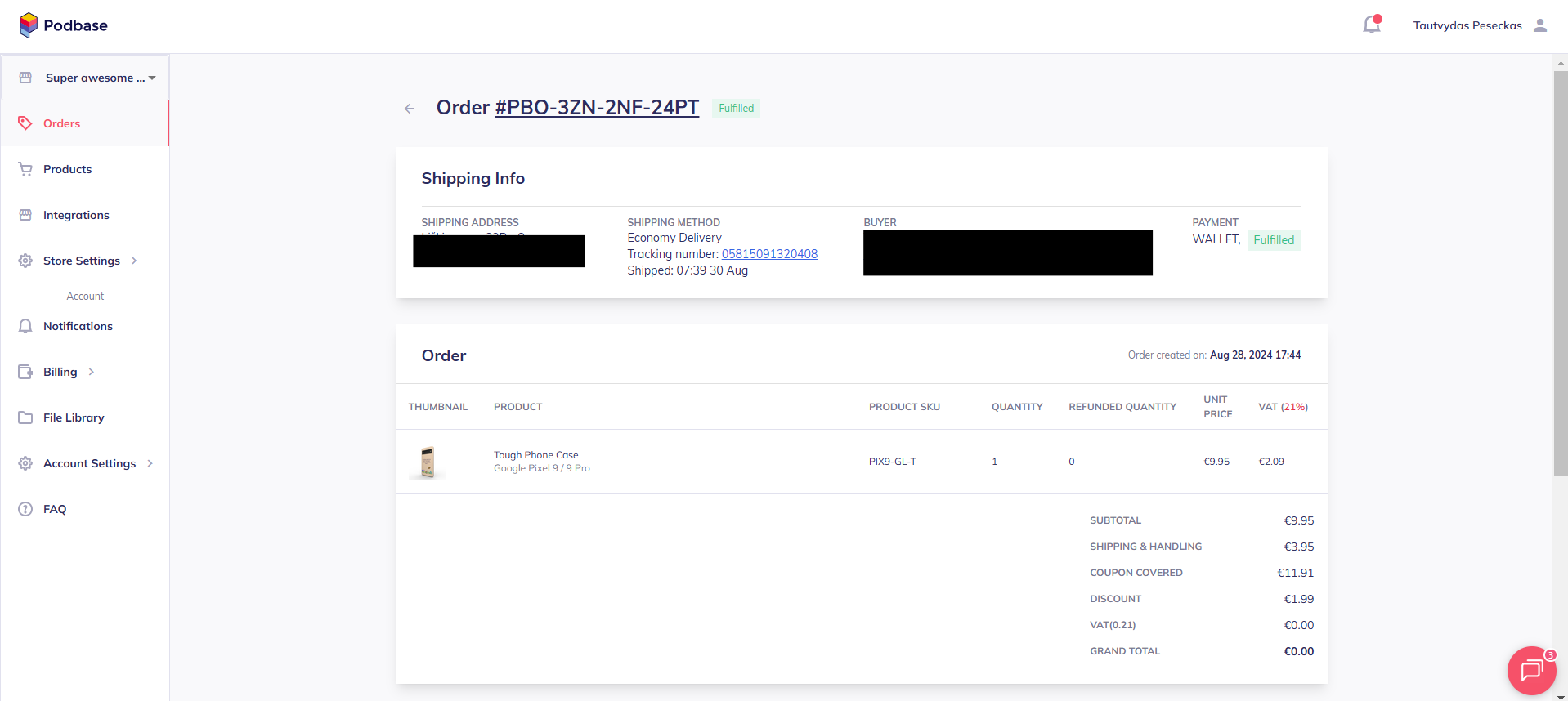Click the Fulfilled badge beside order title
The image size is (1568, 701).
736,108
